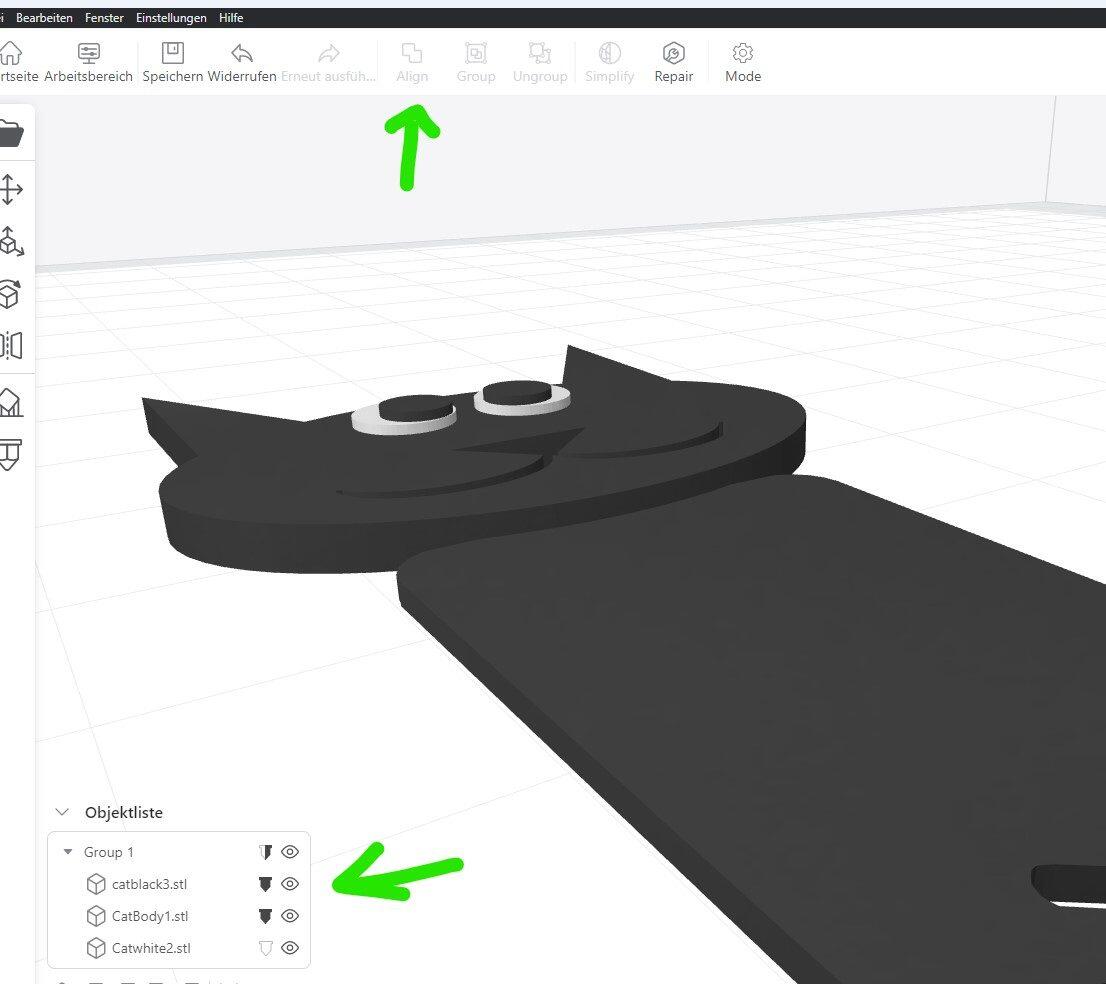
Task: Open the folder icon in left sidebar
Action: click(x=10, y=133)
